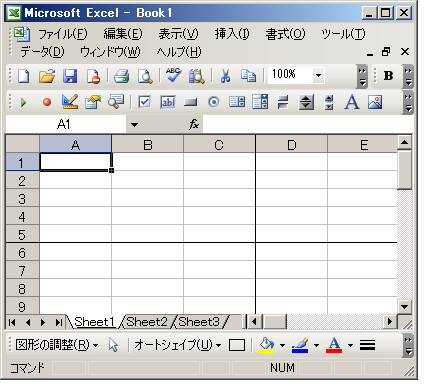Viewport: 438px width, 390px height.
Task: Expand Control Toolbox toolbar options
Action: (408, 103)
